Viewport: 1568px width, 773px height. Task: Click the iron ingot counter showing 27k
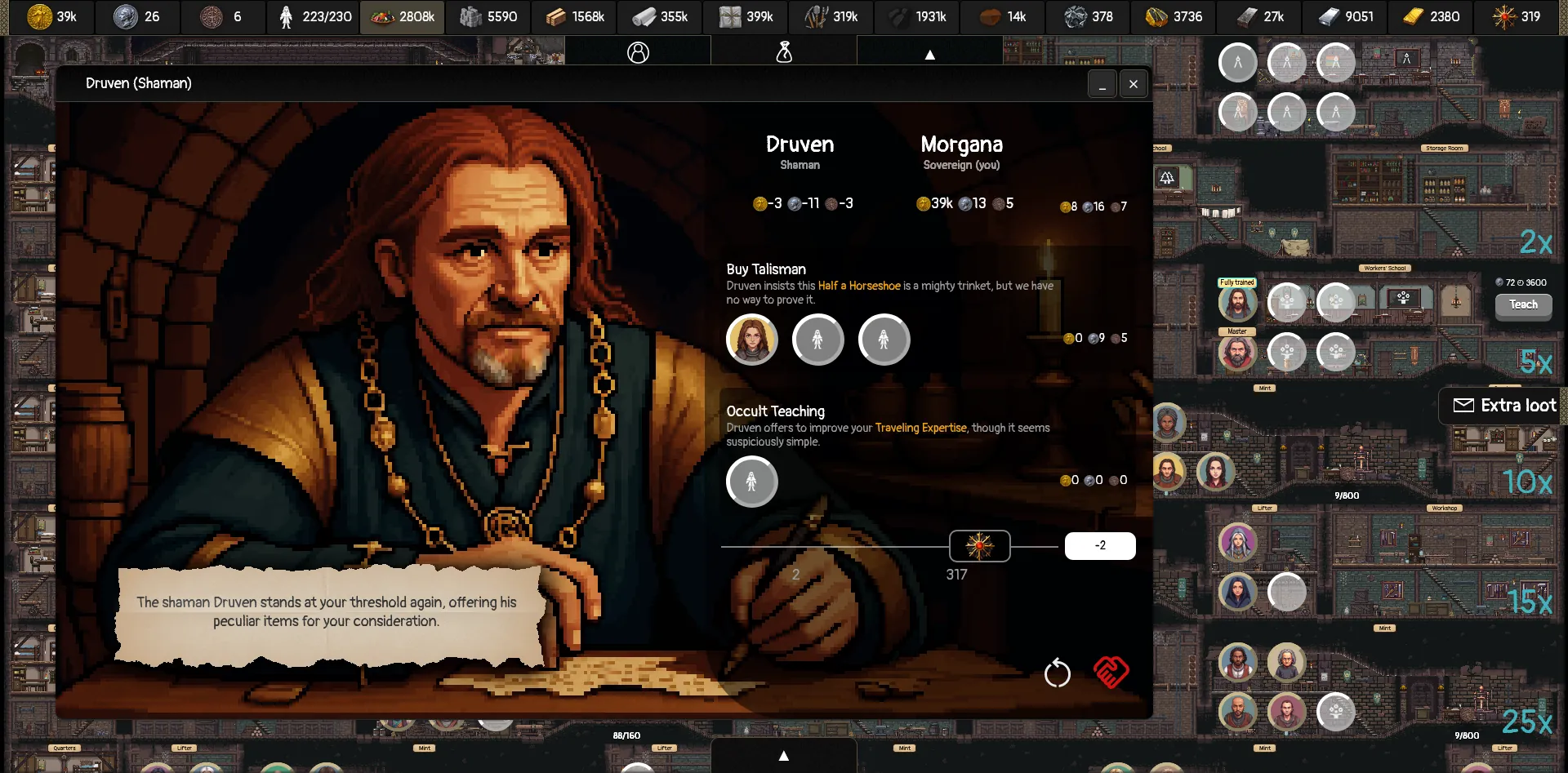coord(1261,15)
